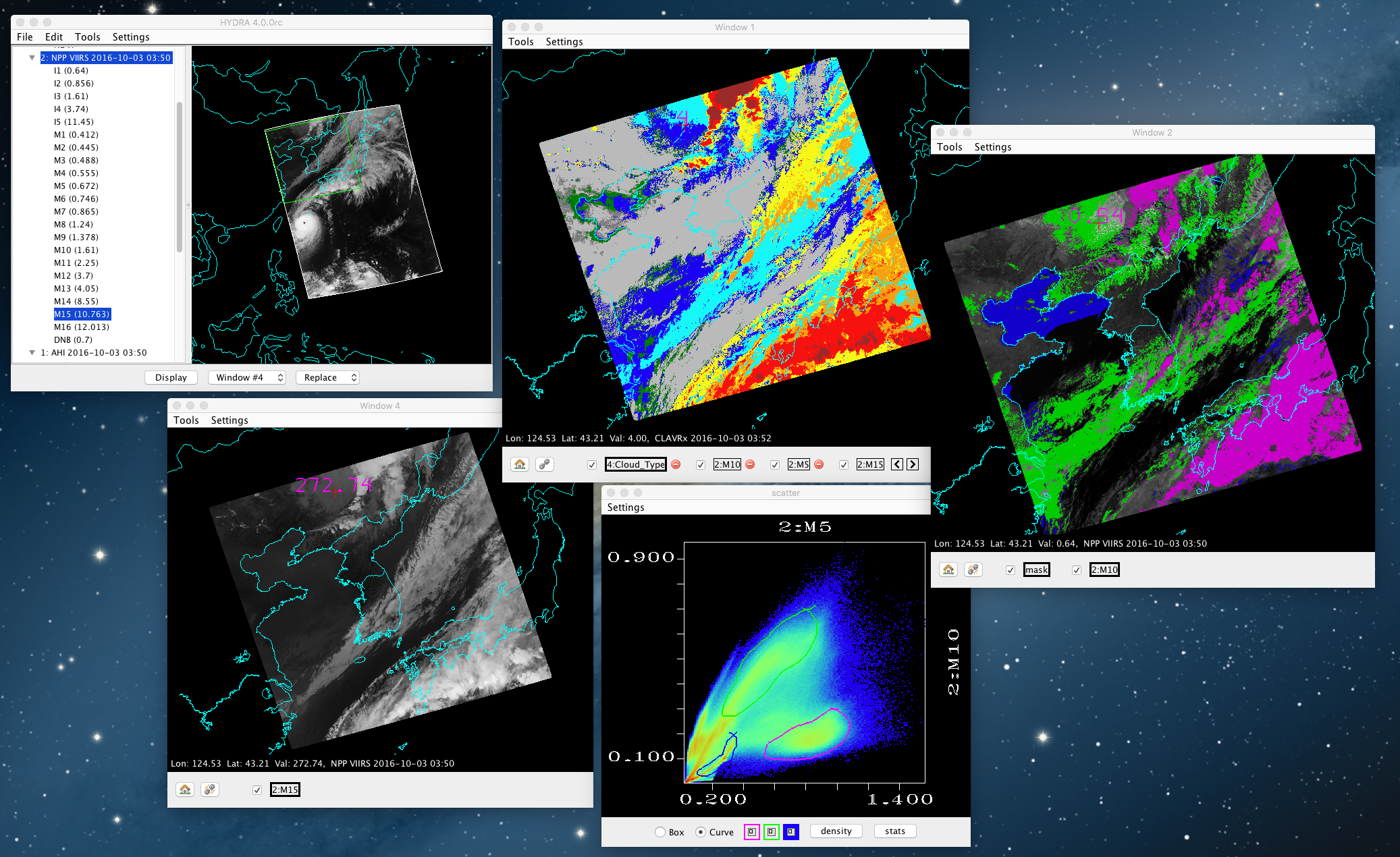Select the Box radio button in scatter window

660,832
